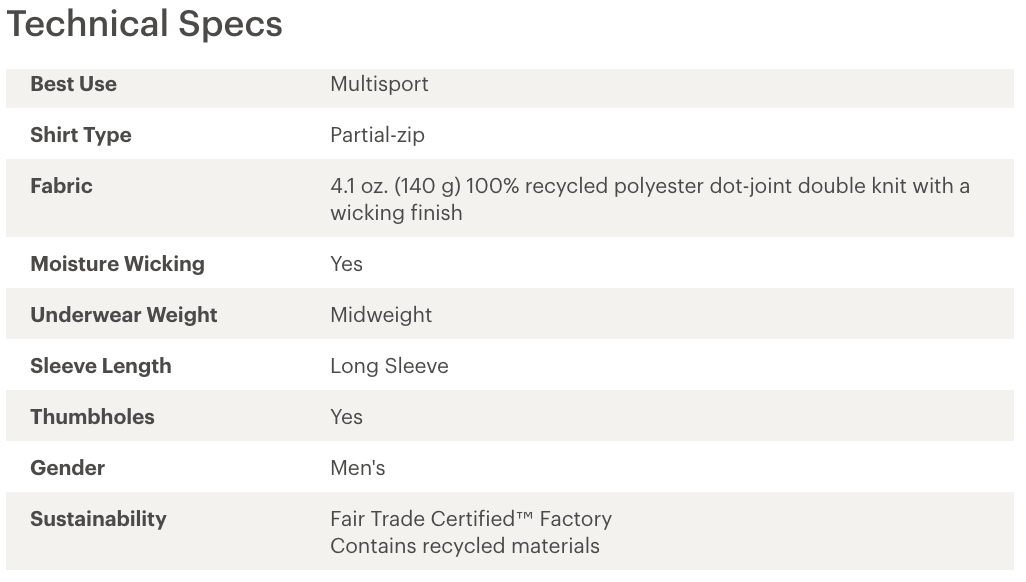Image resolution: width=1026 pixels, height=582 pixels.
Task: Click the Thumbholes label
Action: (x=92, y=417)
